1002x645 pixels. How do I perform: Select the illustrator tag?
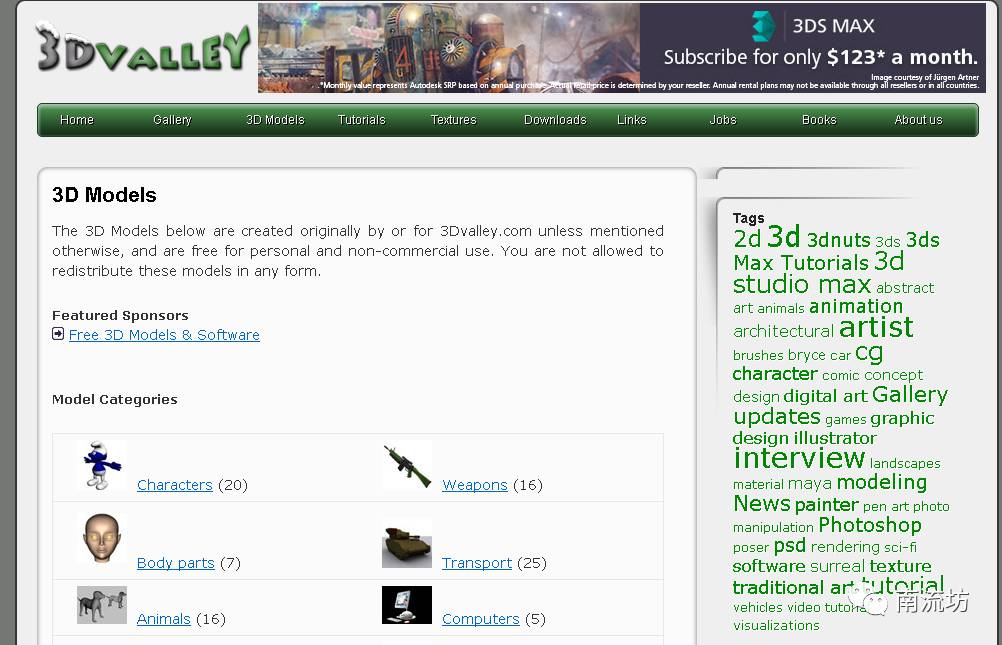click(x=835, y=439)
